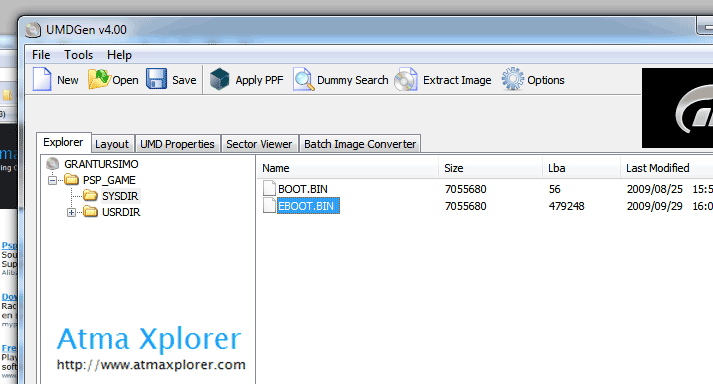
Task: Click the Dummy Search toolbar label
Action: pos(352,80)
